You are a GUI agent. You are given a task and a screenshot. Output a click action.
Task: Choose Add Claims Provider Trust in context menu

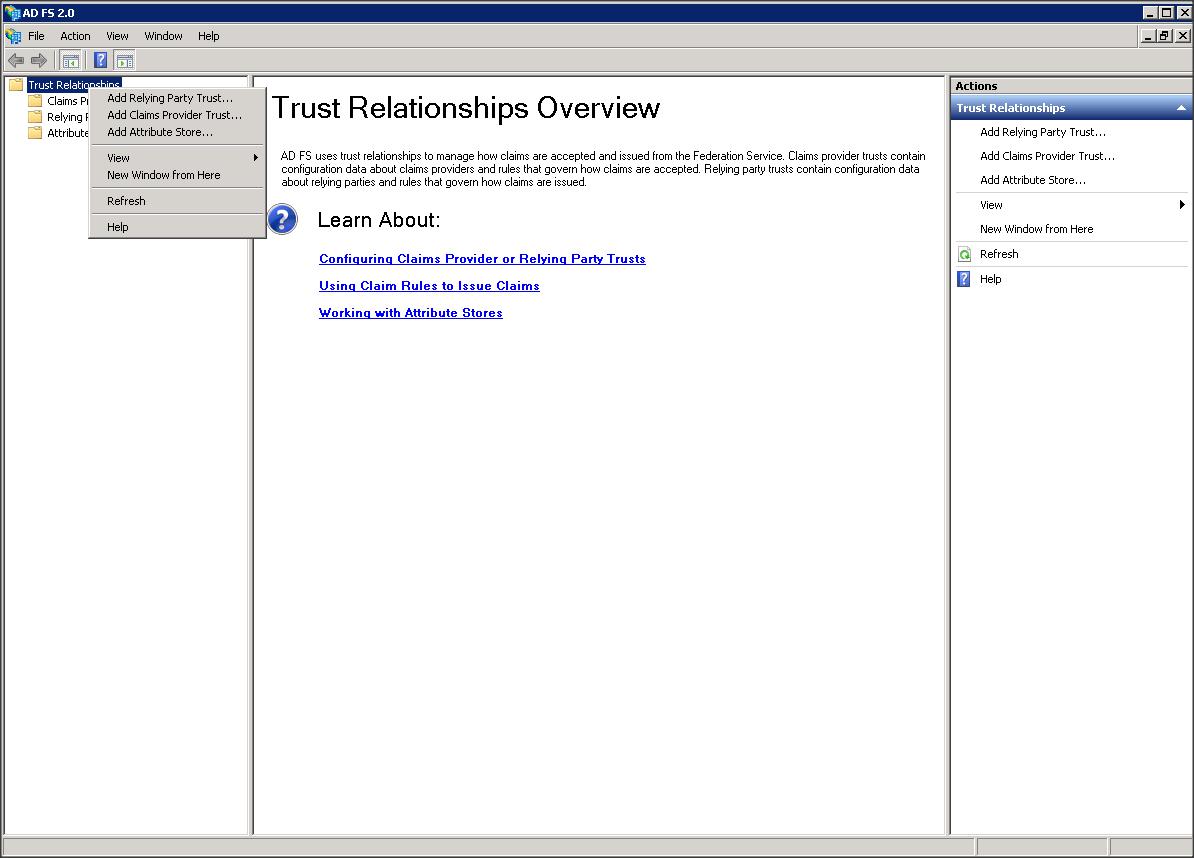tap(177, 115)
